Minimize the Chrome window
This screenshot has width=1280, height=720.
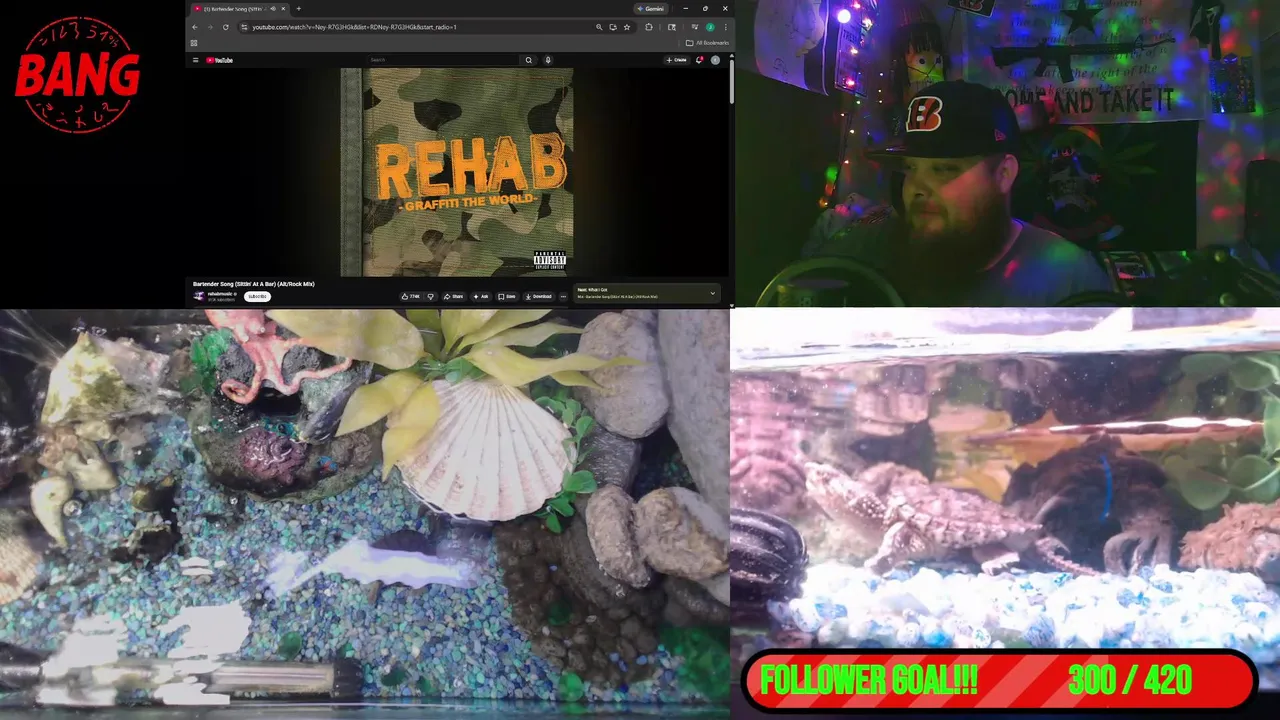pyautogui.click(x=686, y=8)
